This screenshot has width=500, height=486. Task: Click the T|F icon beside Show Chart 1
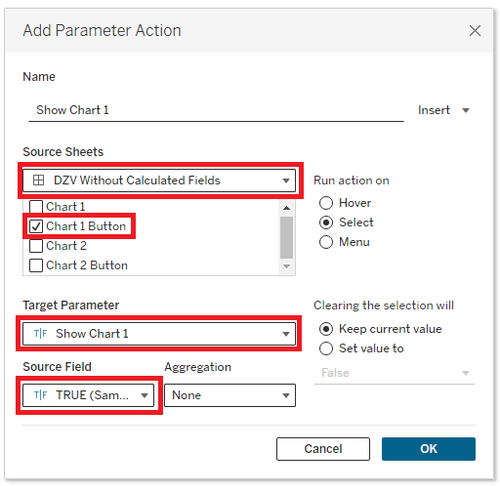click(x=41, y=333)
